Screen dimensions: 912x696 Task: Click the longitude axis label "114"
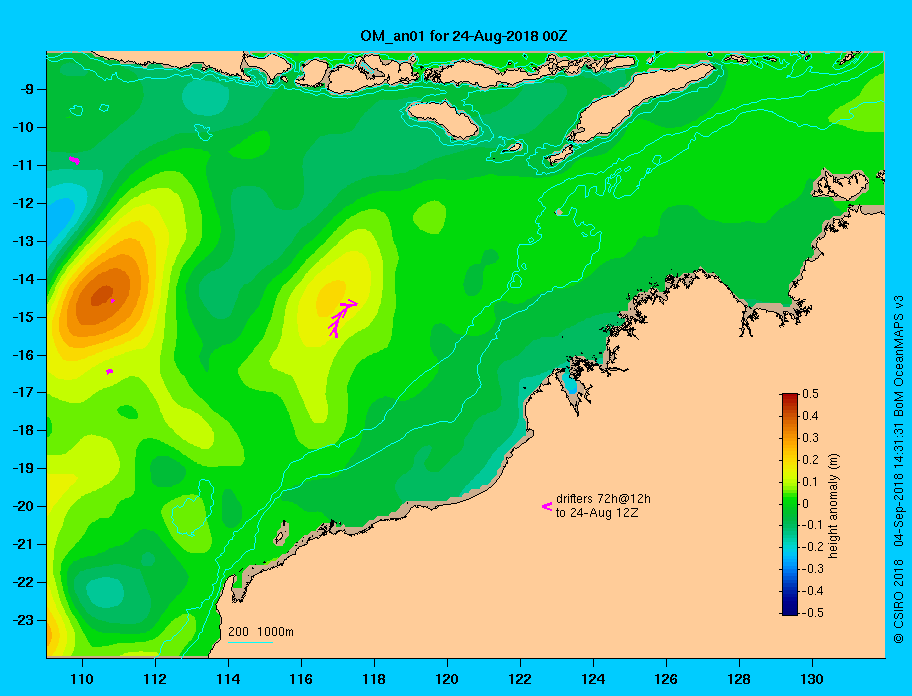tap(229, 679)
